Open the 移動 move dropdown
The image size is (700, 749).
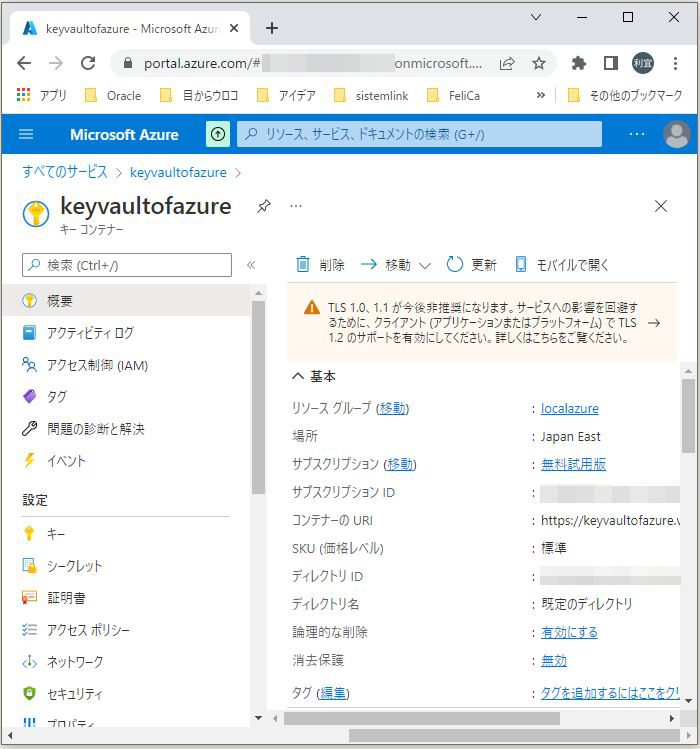[x=396, y=265]
